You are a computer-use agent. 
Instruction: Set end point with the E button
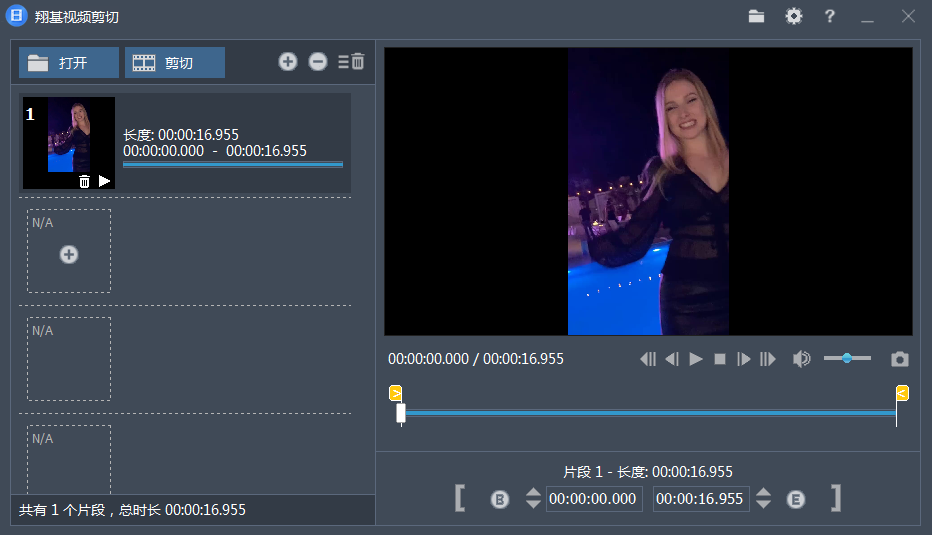(796, 499)
